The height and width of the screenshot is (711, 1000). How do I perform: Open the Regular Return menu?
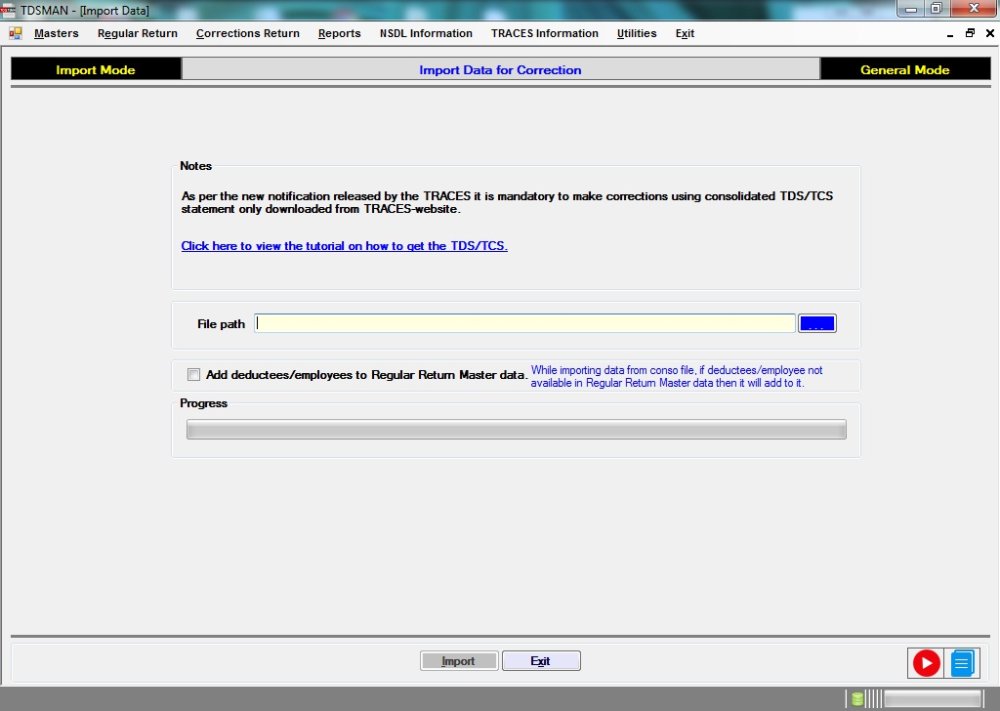(137, 33)
